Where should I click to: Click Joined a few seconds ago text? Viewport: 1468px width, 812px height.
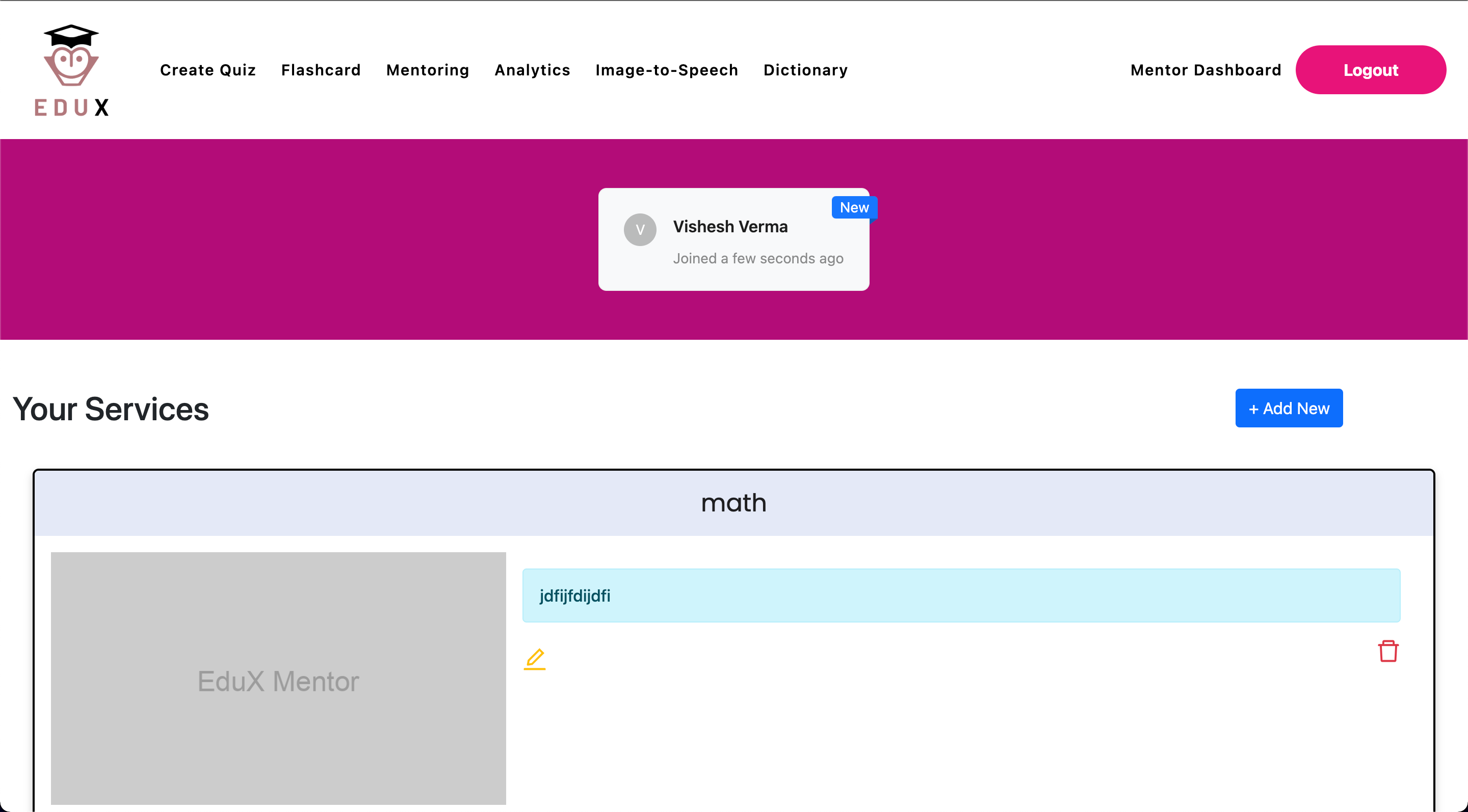pos(758,258)
